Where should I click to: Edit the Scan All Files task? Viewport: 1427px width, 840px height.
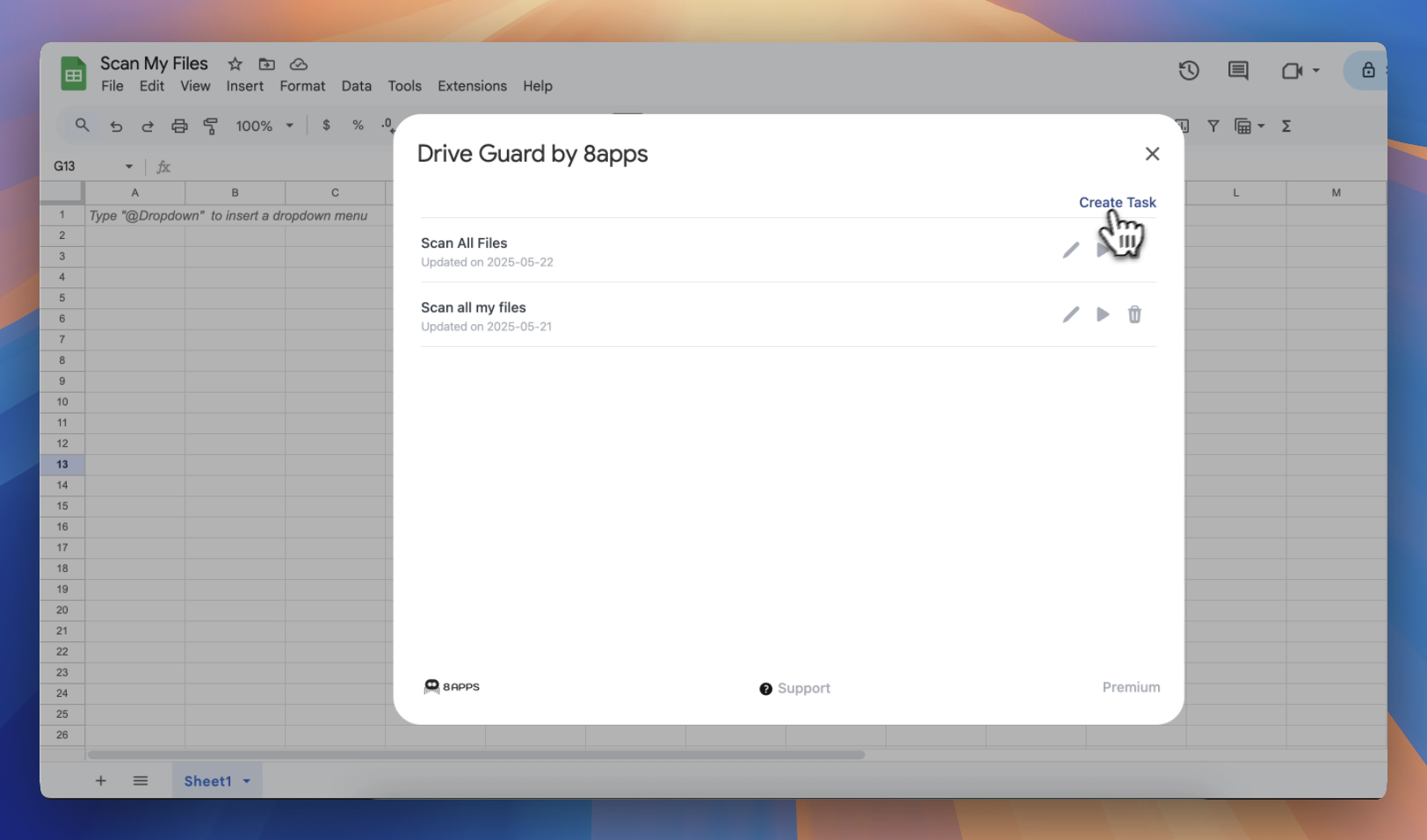pos(1070,250)
